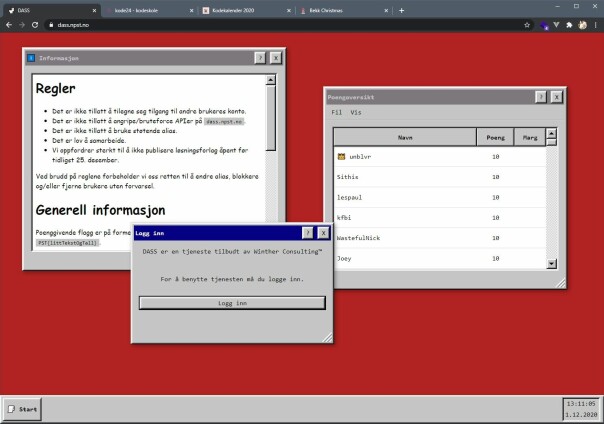Click the Informasjon window title icon
The height and width of the screenshot is (424, 604).
31,58
